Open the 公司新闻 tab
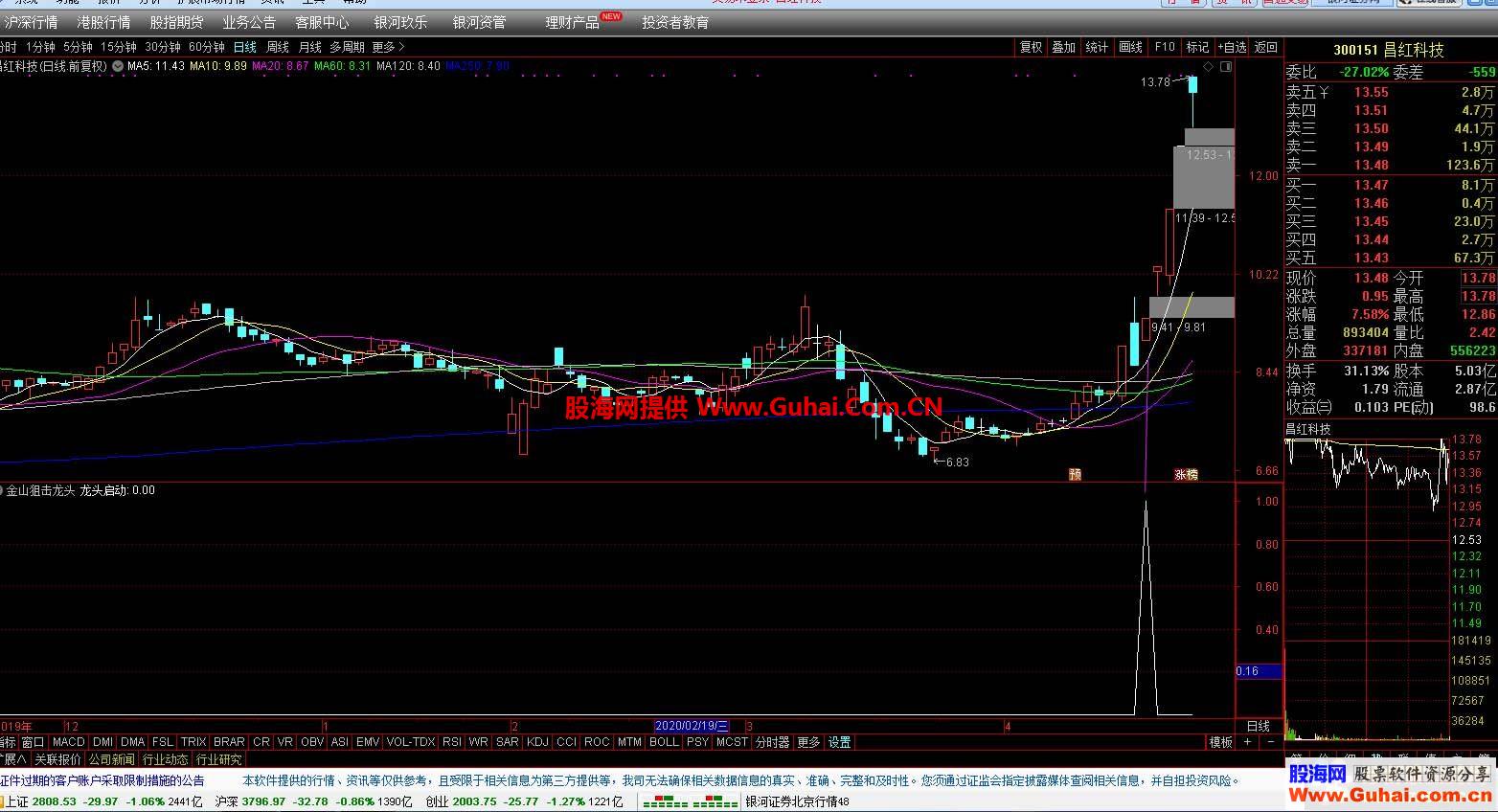1498x812 pixels. pyautogui.click(x=112, y=759)
